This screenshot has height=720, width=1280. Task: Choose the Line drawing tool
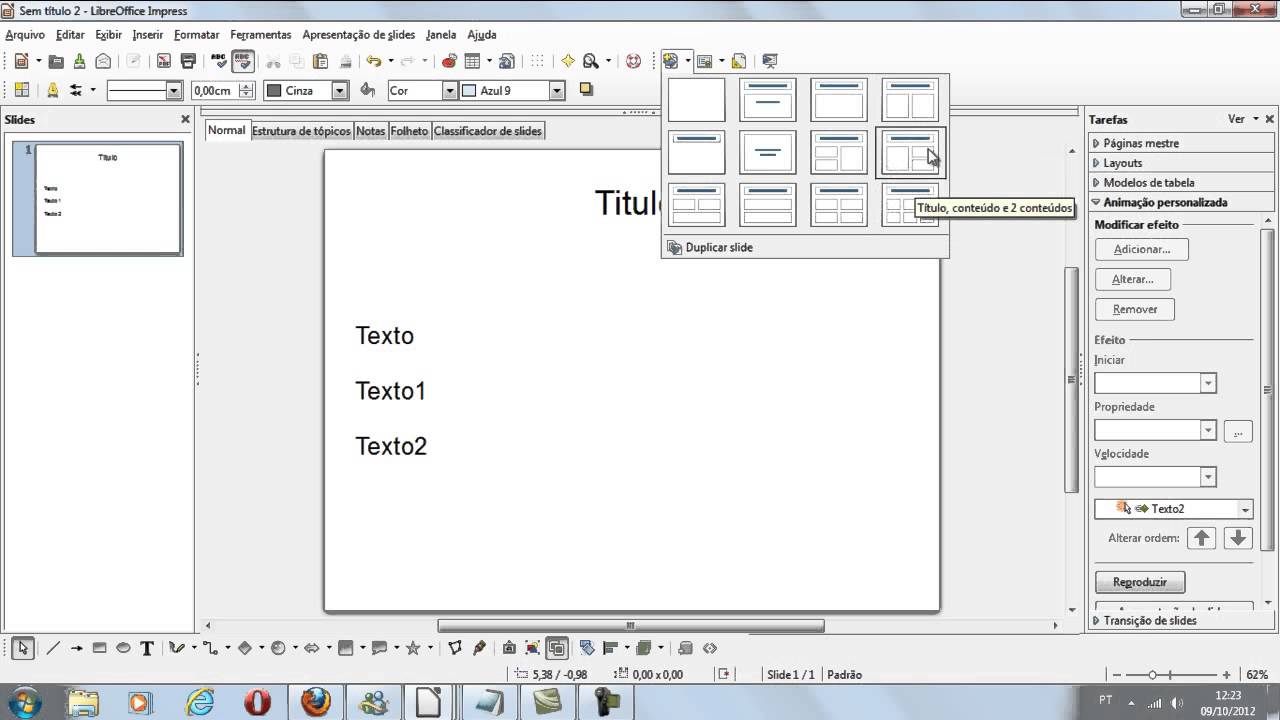pyautogui.click(x=53, y=648)
